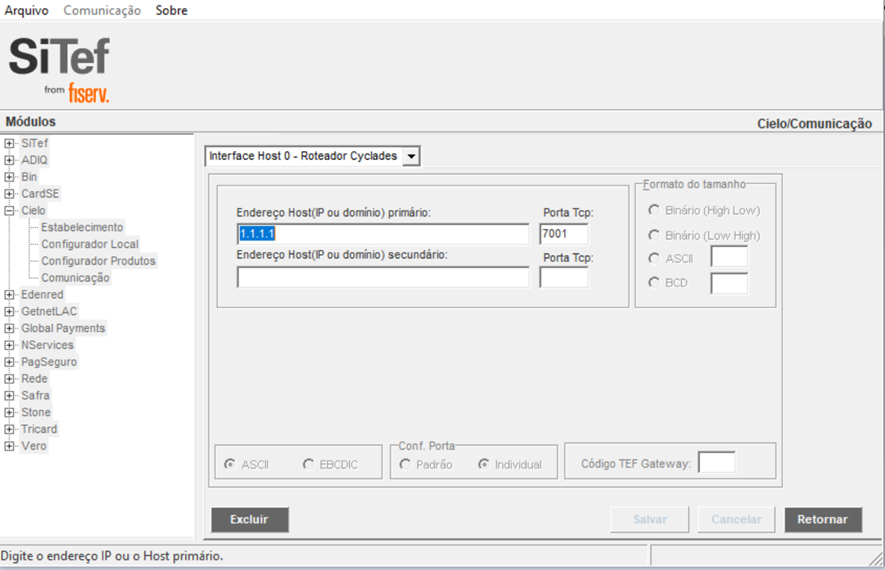Expand the SiTef module node
Image resolution: width=885 pixels, height=570 pixels.
point(9,143)
